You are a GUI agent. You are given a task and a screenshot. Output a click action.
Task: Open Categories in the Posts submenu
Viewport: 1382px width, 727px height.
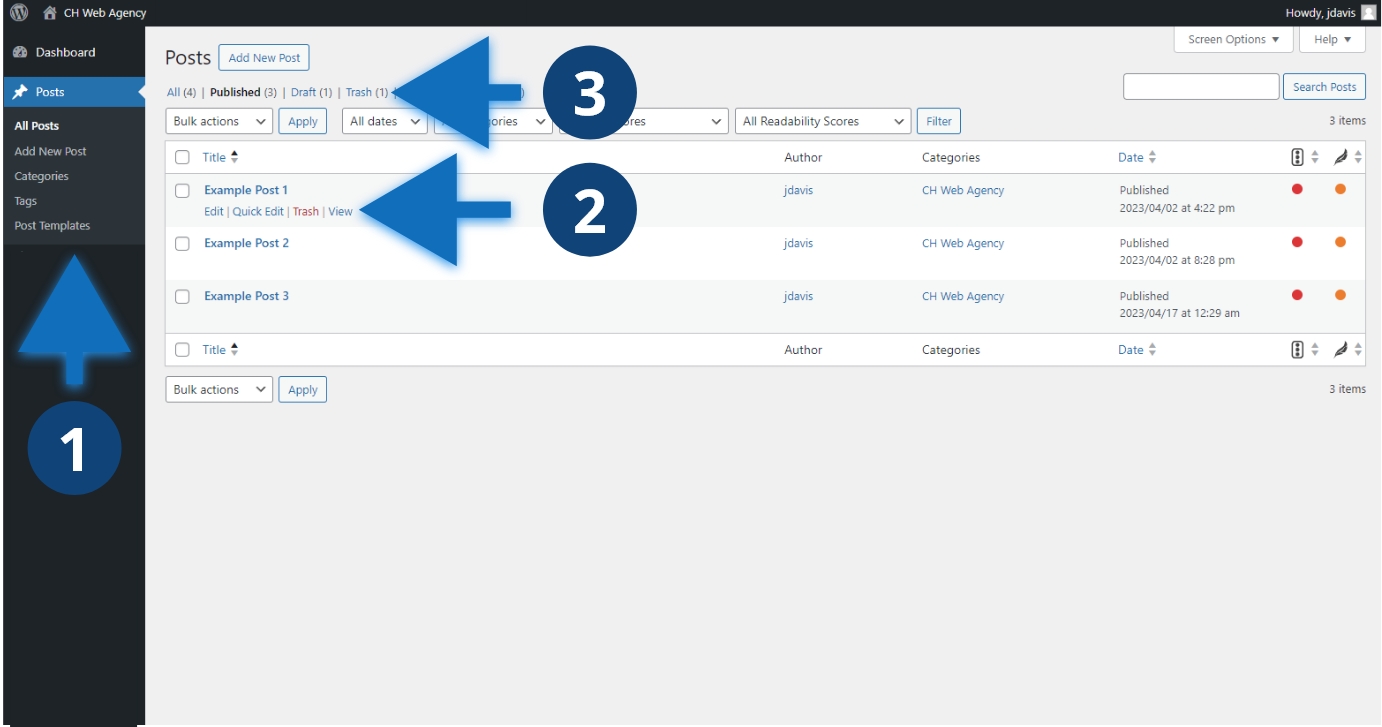tap(41, 176)
